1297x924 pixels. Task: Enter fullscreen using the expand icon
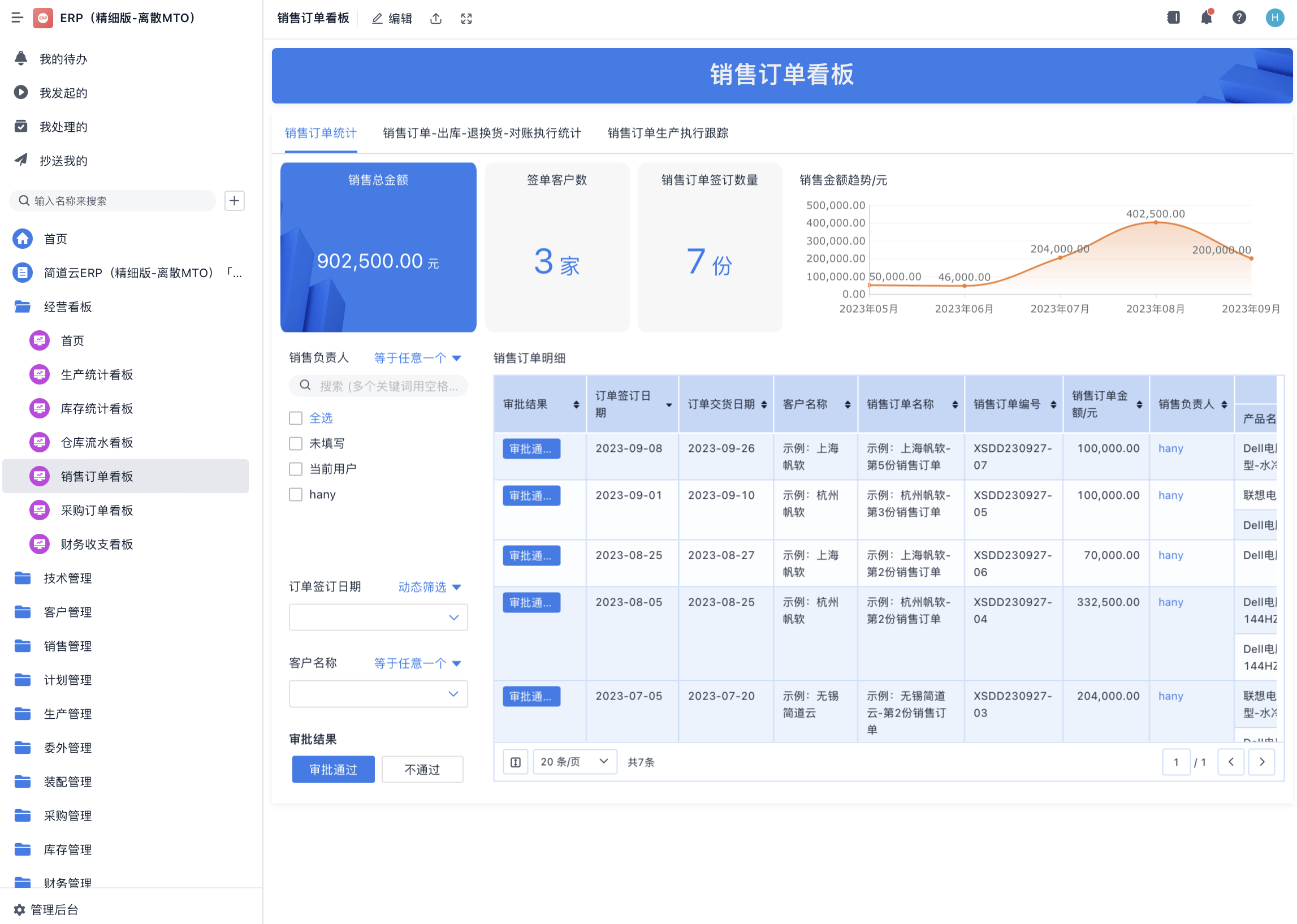click(x=466, y=18)
